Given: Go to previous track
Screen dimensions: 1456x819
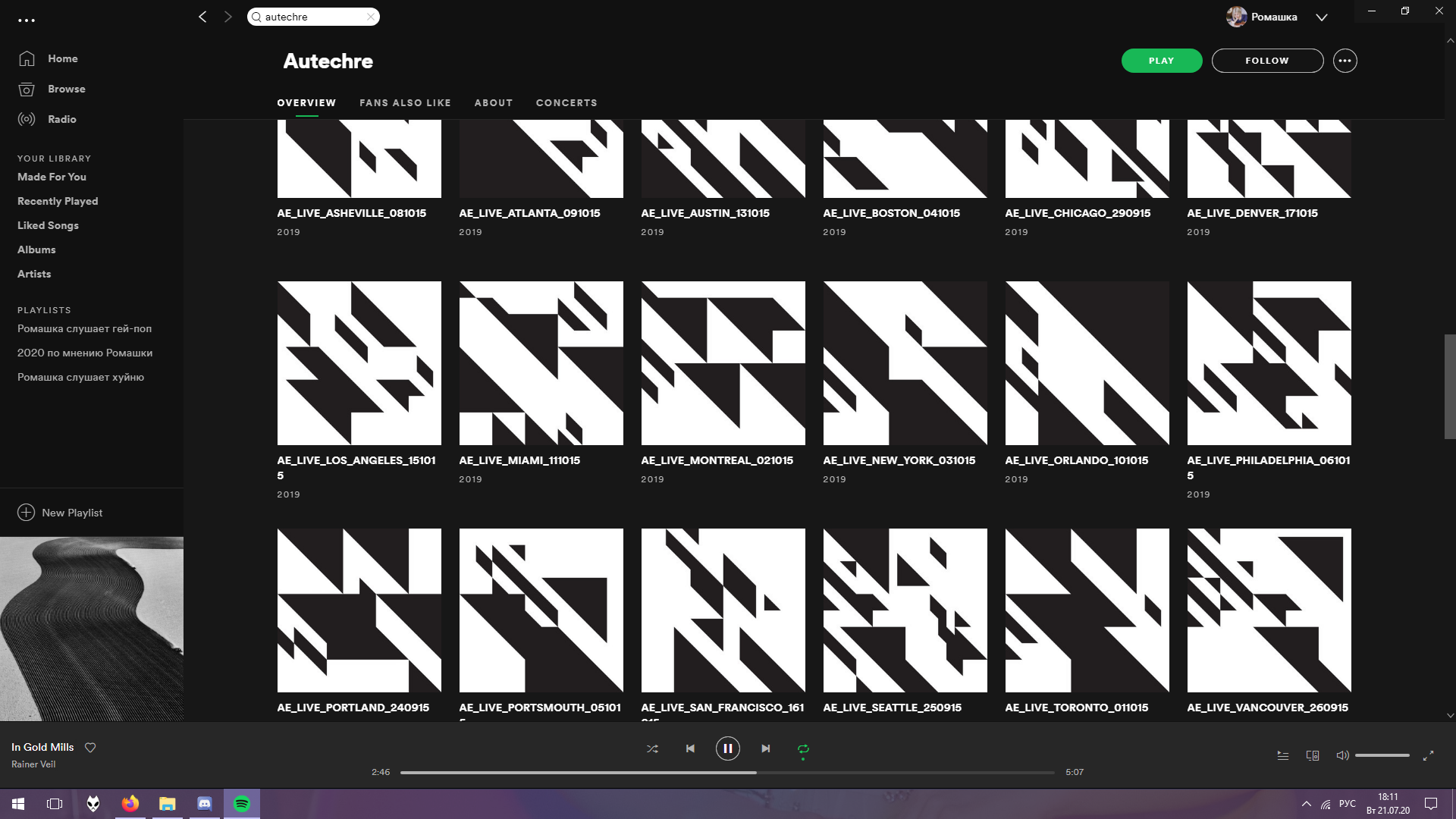Looking at the screenshot, I should click(690, 748).
